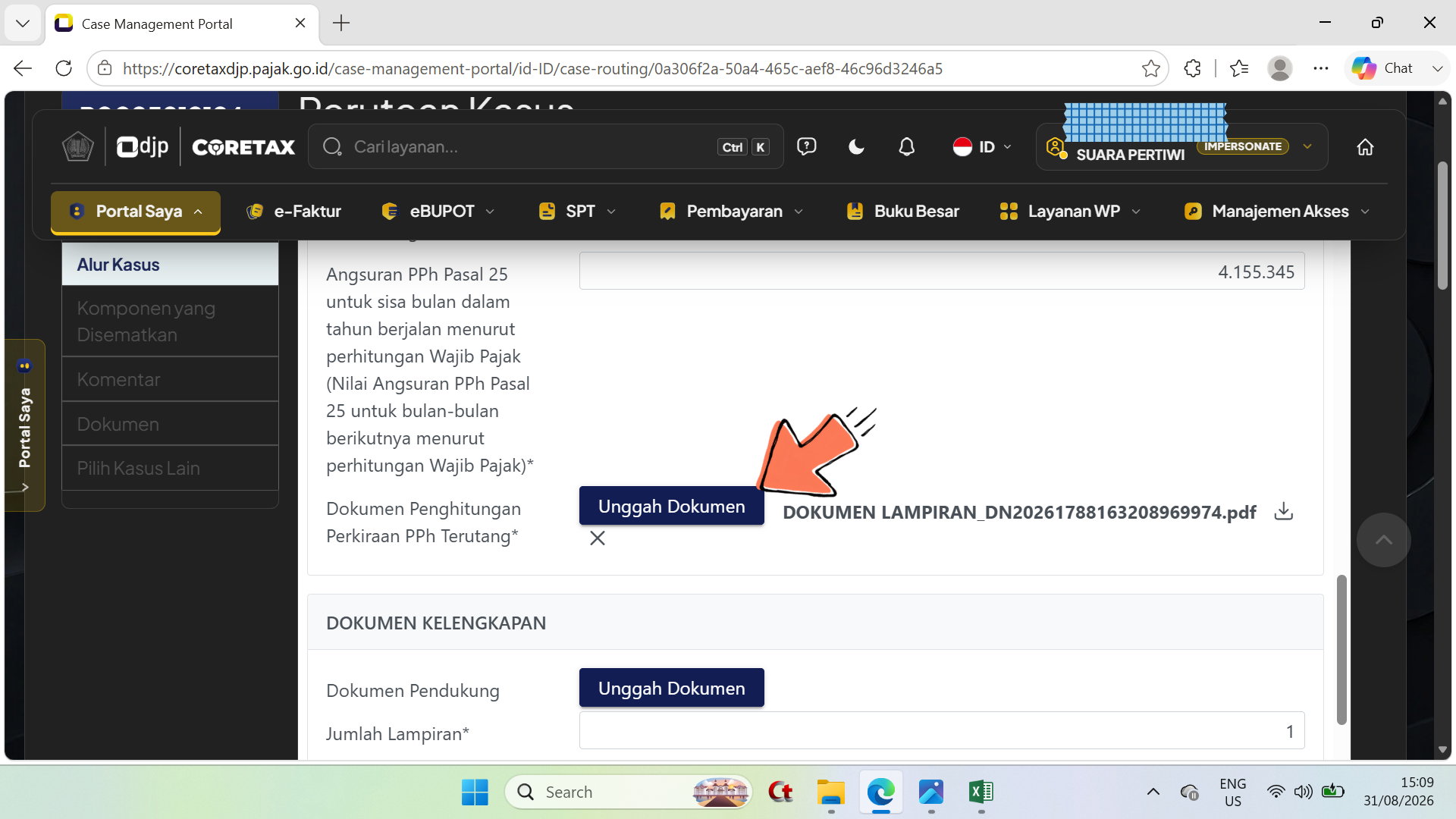The image size is (1456, 819).
Task: Open notifications bell in Coretax header
Action: tap(906, 147)
